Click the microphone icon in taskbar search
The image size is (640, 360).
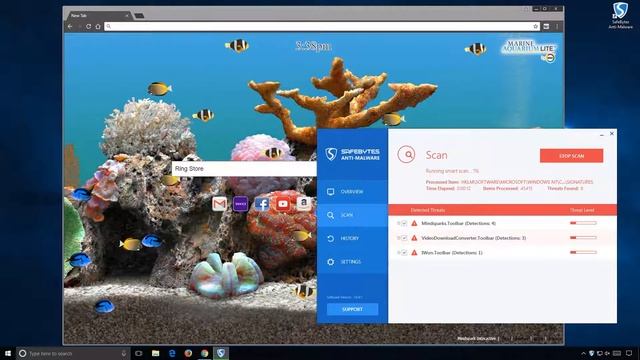click(124, 353)
